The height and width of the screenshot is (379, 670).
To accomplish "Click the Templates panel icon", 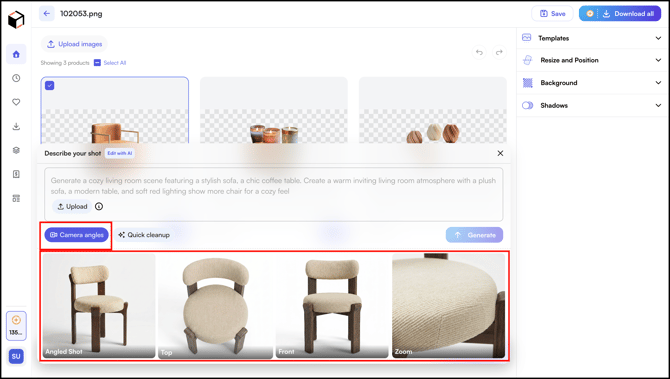I will point(527,38).
